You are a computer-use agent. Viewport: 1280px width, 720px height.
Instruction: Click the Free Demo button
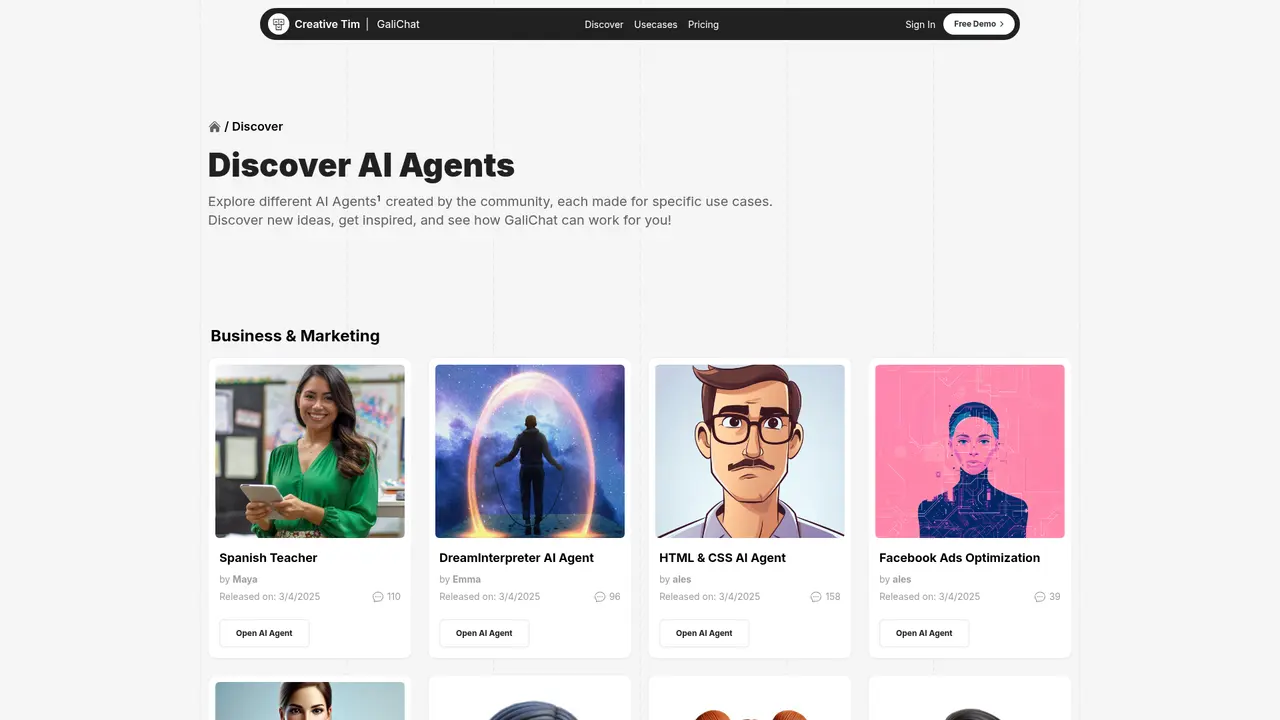(979, 24)
